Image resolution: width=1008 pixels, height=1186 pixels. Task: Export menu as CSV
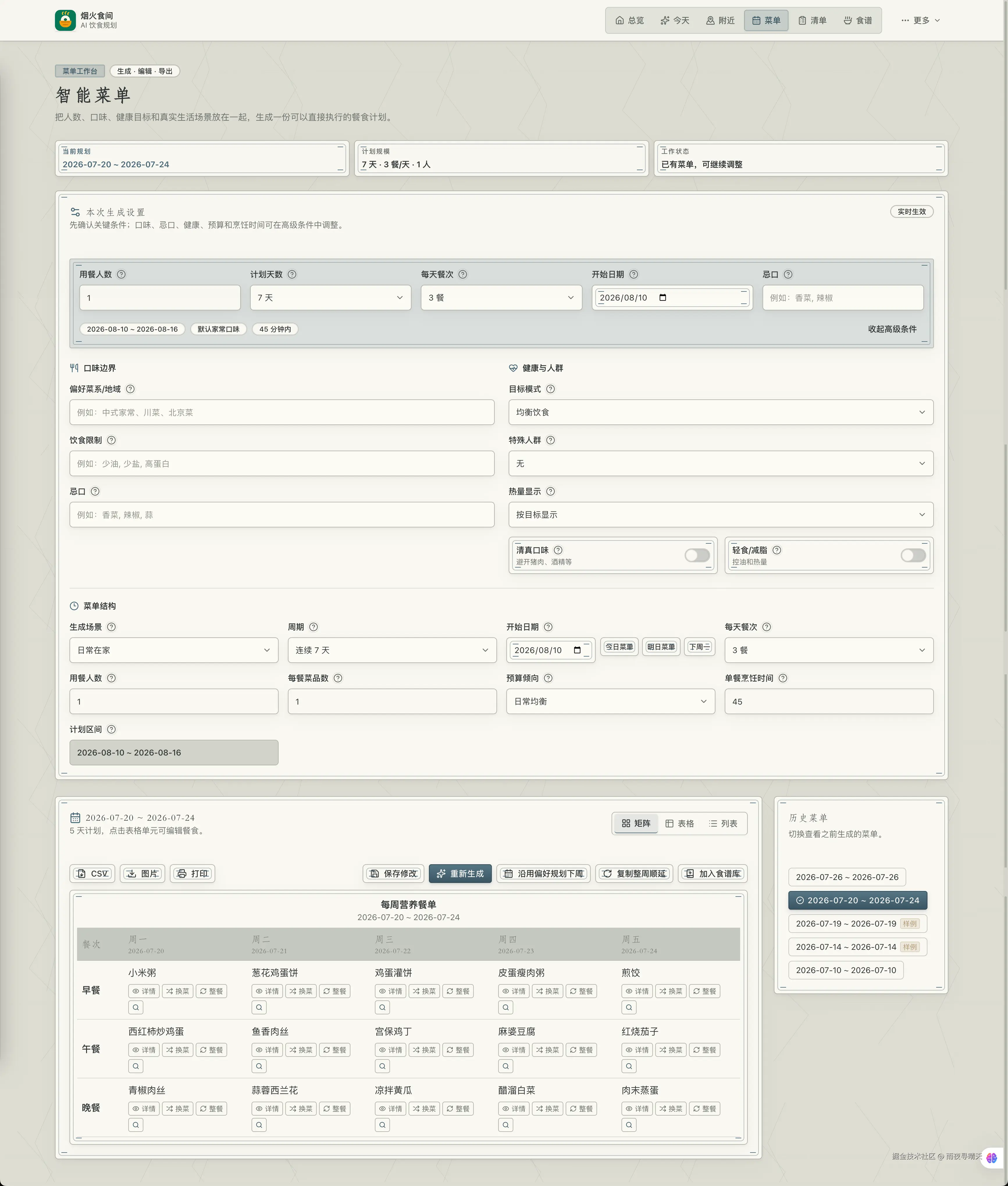[x=92, y=874]
